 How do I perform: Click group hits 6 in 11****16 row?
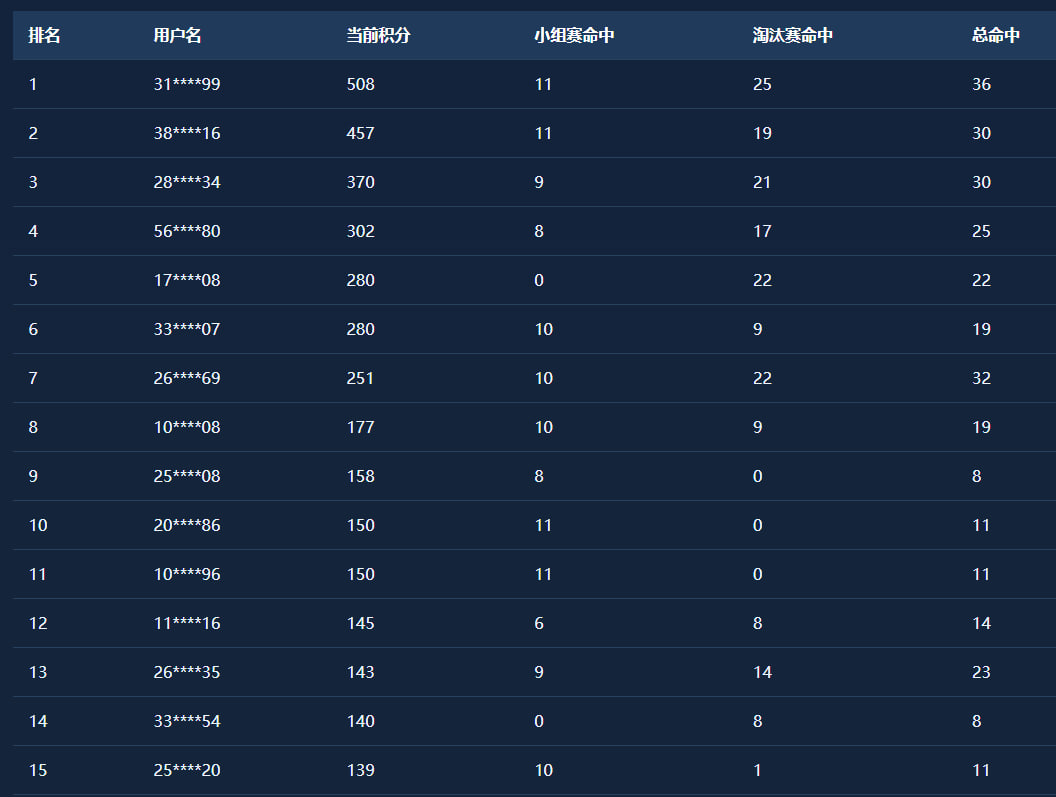pos(539,623)
